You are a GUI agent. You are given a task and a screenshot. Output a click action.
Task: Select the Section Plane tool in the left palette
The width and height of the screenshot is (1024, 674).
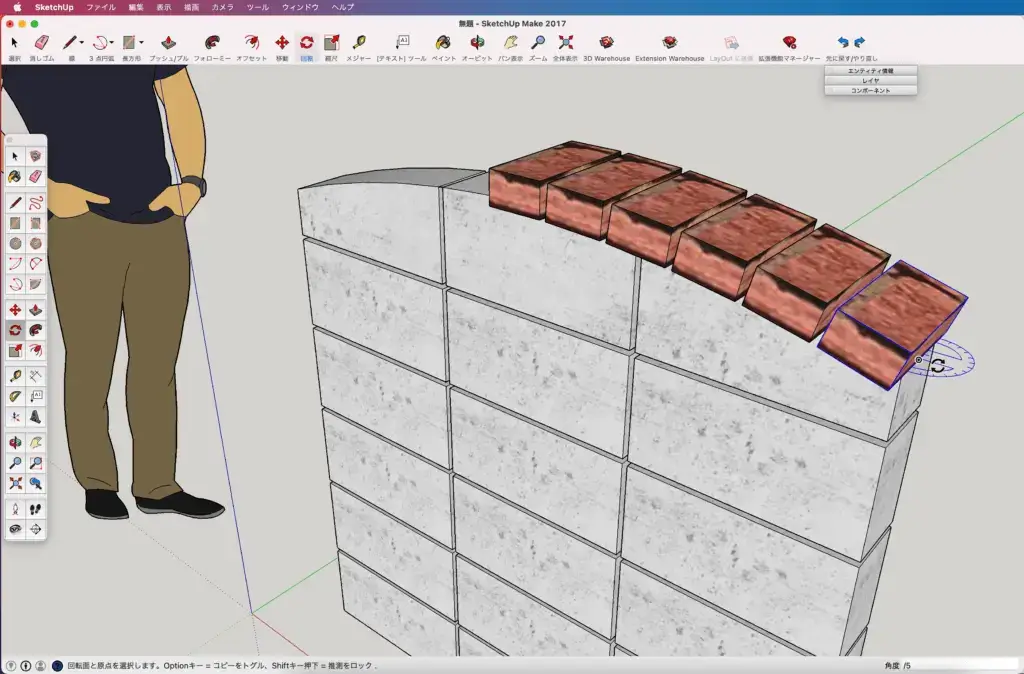pyautogui.click(x=35, y=529)
